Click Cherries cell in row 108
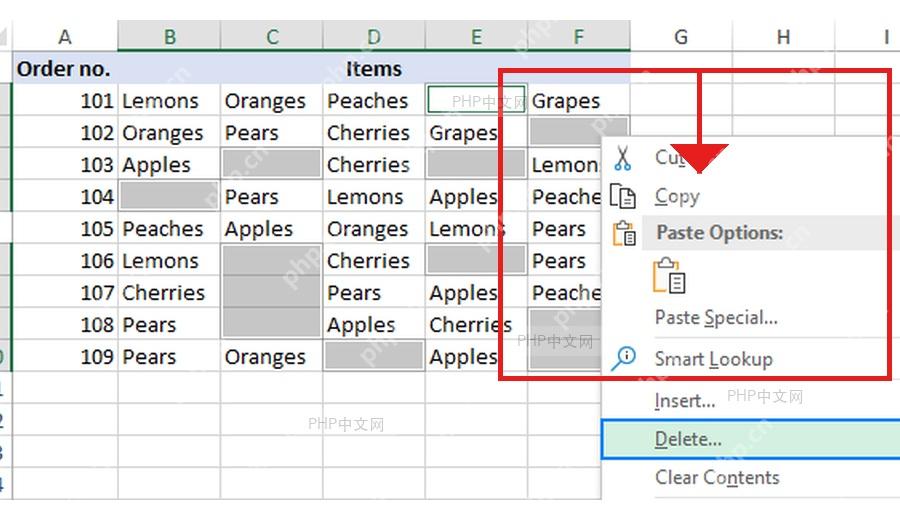The width and height of the screenshot is (900, 520). coord(476,325)
